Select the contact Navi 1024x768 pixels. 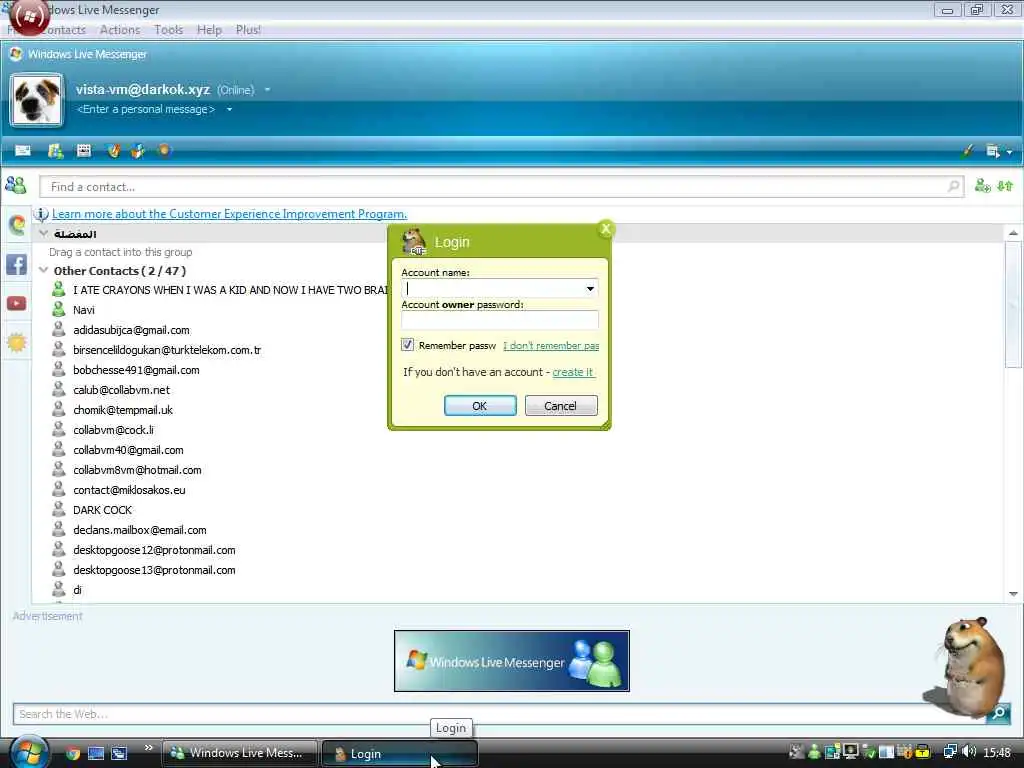[84, 310]
